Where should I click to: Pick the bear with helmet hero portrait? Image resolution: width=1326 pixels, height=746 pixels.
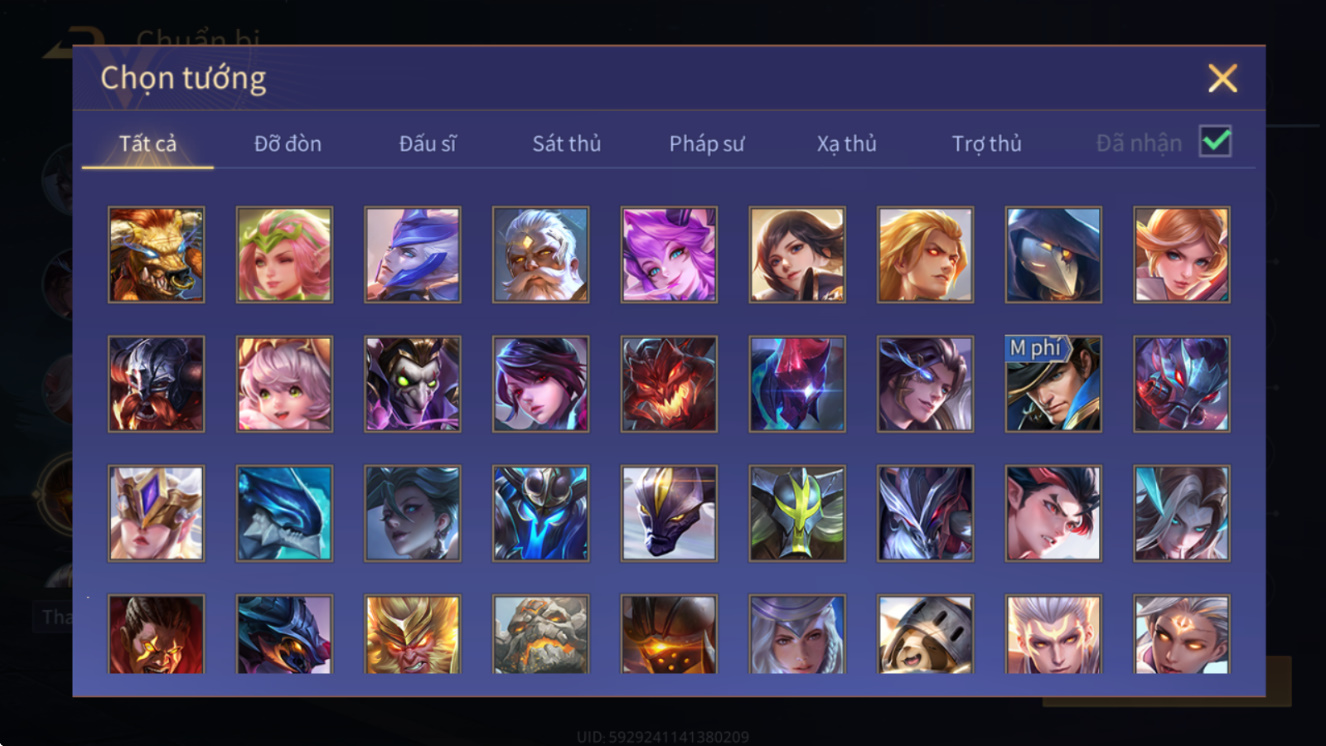pyautogui.click(x=926, y=635)
